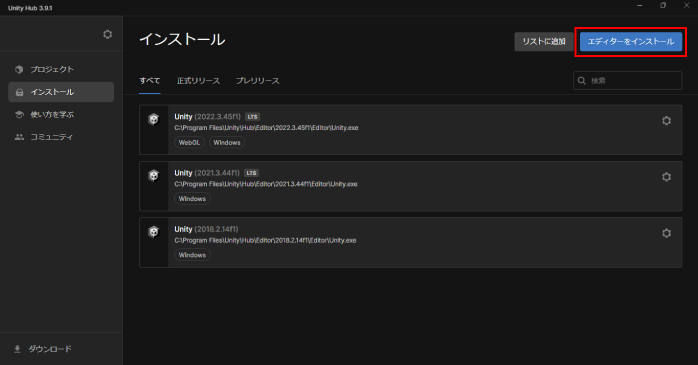Click the 2021.3.44f1 editor path text

coord(266,184)
